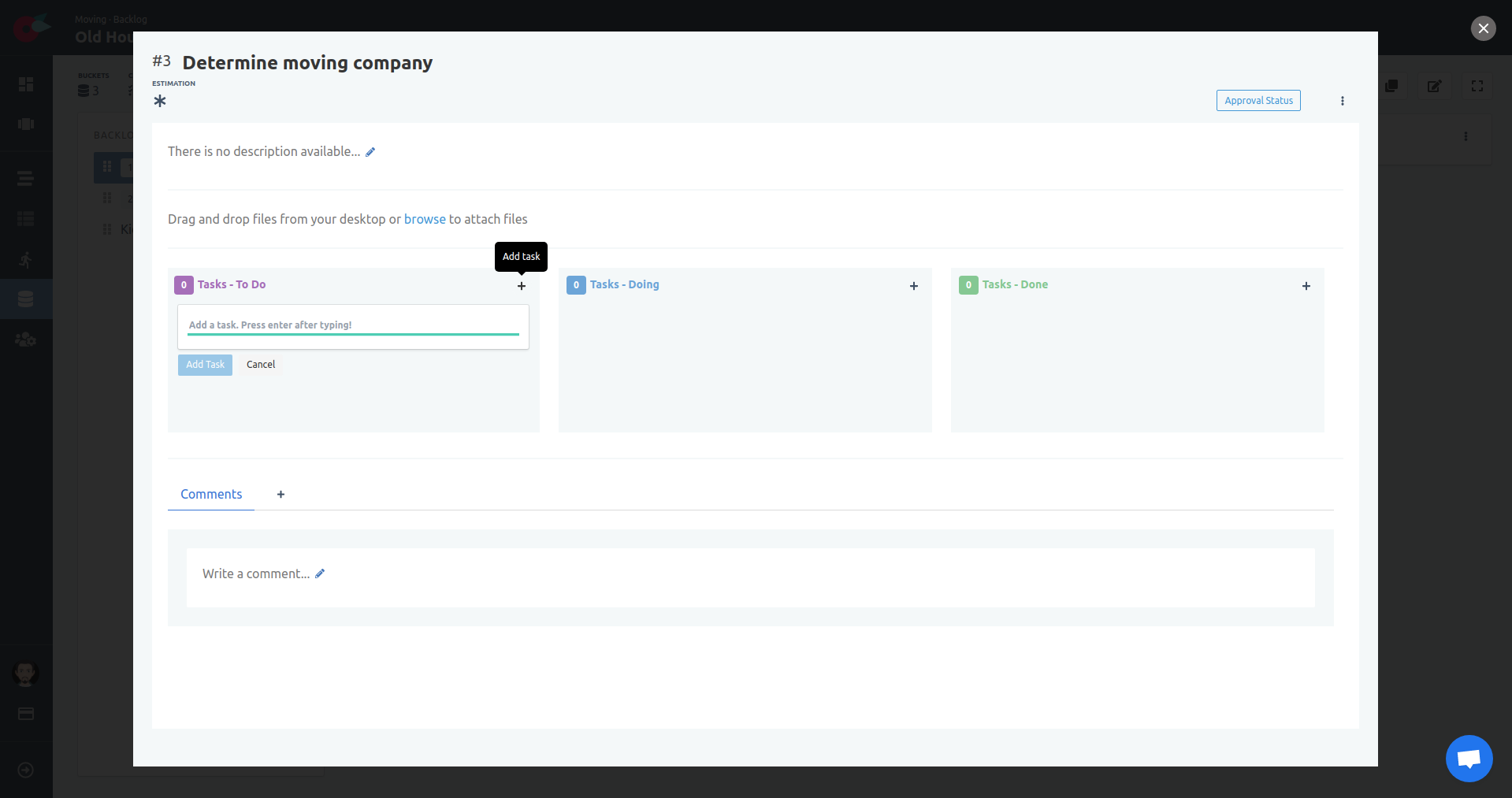Open the item's three-dot options menu
Image resolution: width=1512 pixels, height=798 pixels.
1343,101
